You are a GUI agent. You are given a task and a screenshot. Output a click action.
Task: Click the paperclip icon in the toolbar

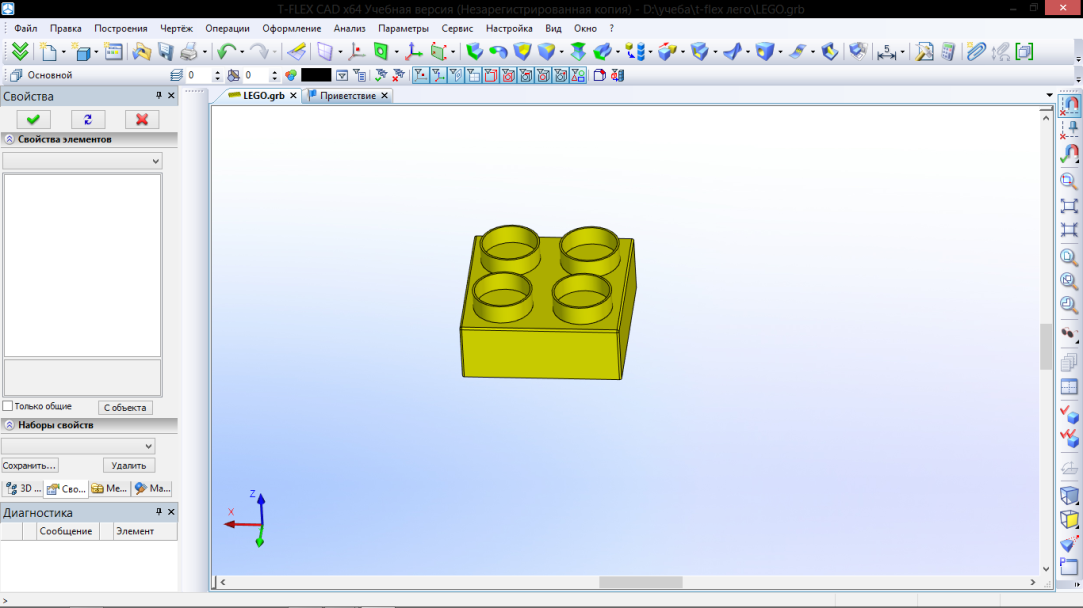pos(975,52)
